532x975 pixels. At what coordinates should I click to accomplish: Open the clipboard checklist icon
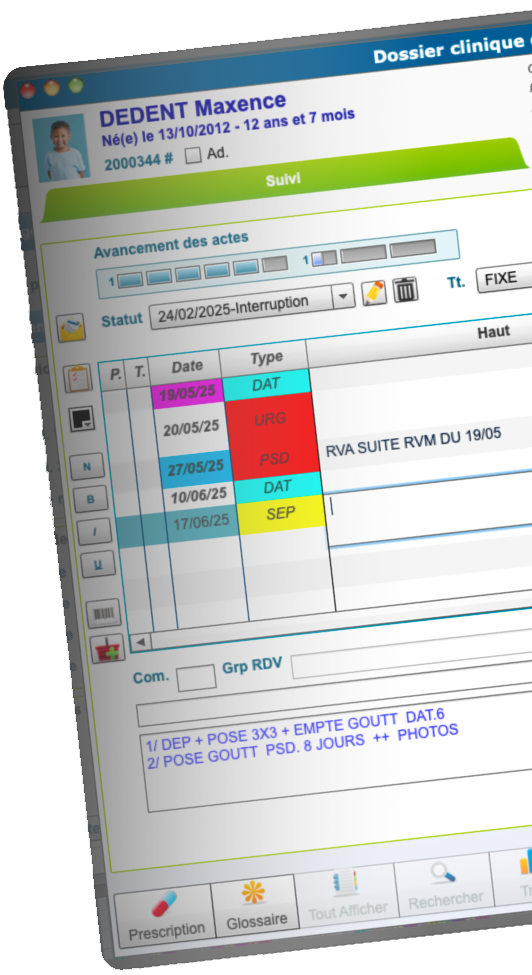[78, 378]
